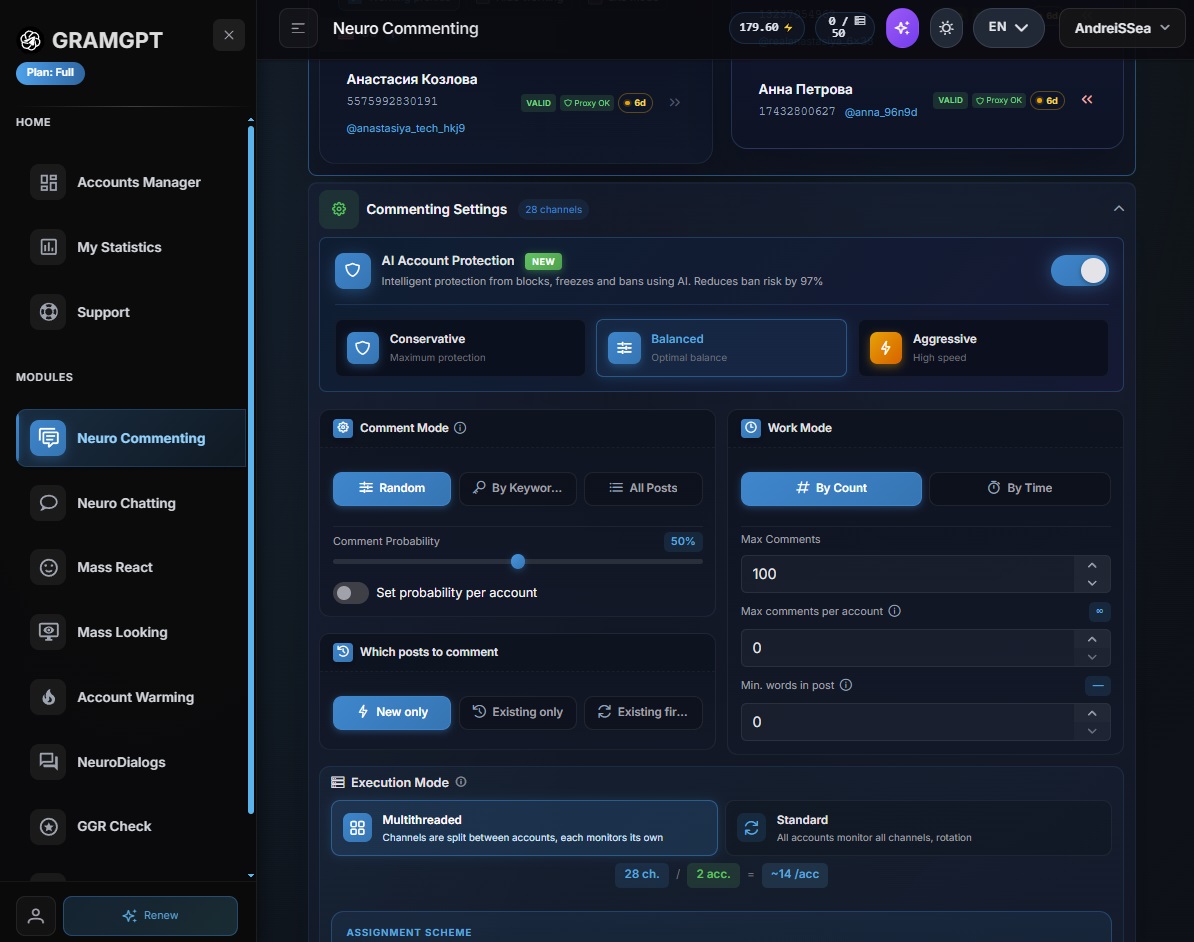
Task: Increase Max Comments with up arrow
Action: [1092, 565]
